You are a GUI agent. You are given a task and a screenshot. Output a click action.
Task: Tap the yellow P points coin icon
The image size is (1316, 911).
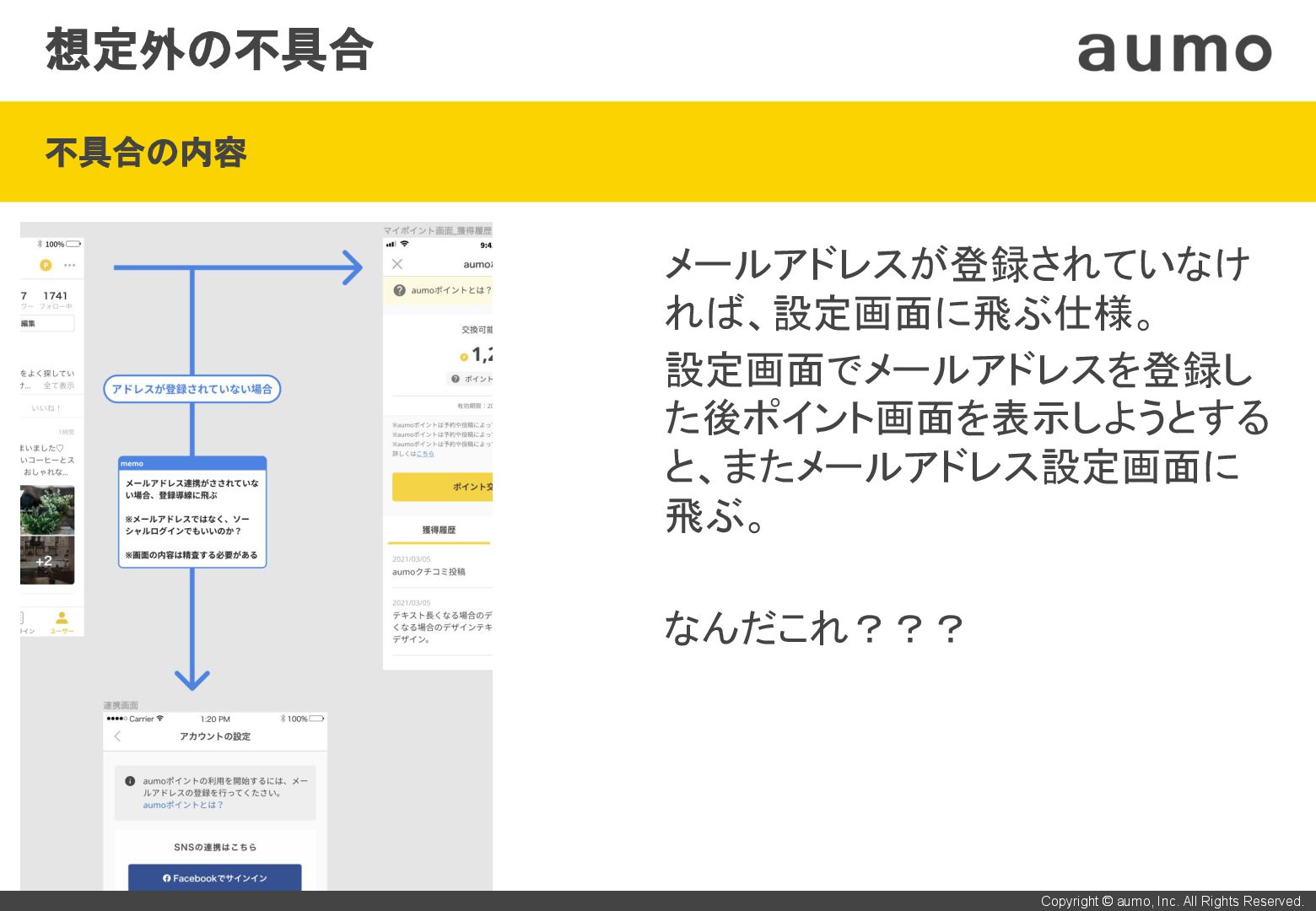click(x=46, y=265)
